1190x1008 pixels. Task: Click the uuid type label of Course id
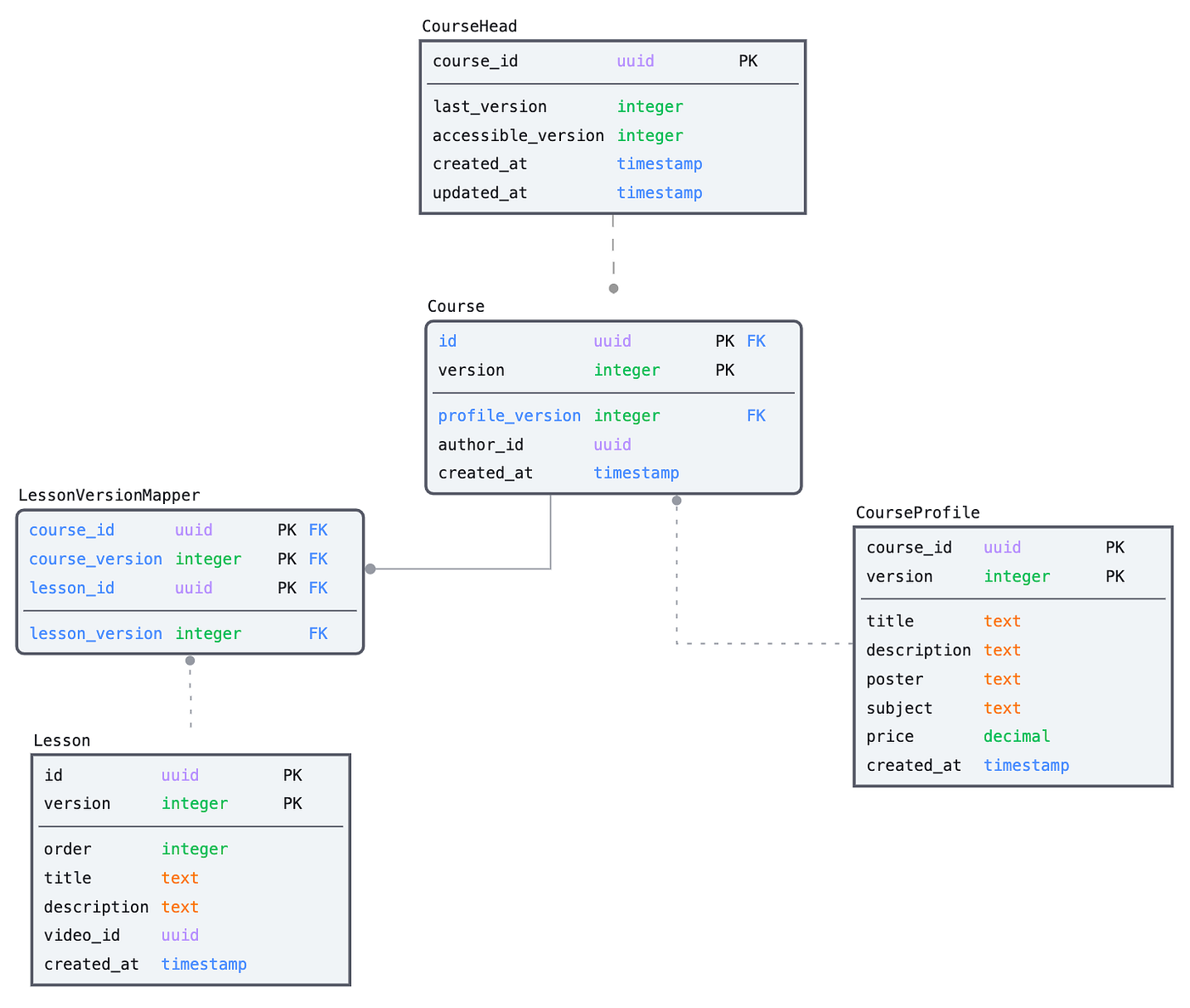click(612, 340)
